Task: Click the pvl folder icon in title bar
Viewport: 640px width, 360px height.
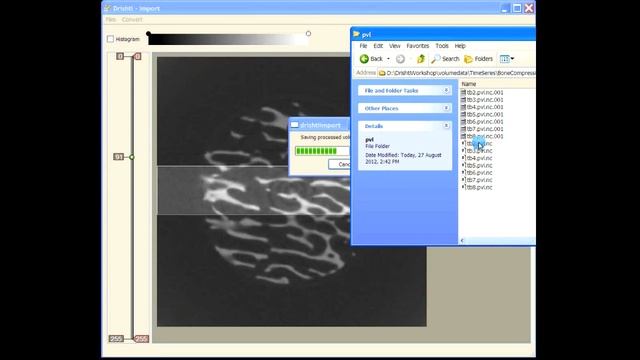Action: [x=356, y=34]
